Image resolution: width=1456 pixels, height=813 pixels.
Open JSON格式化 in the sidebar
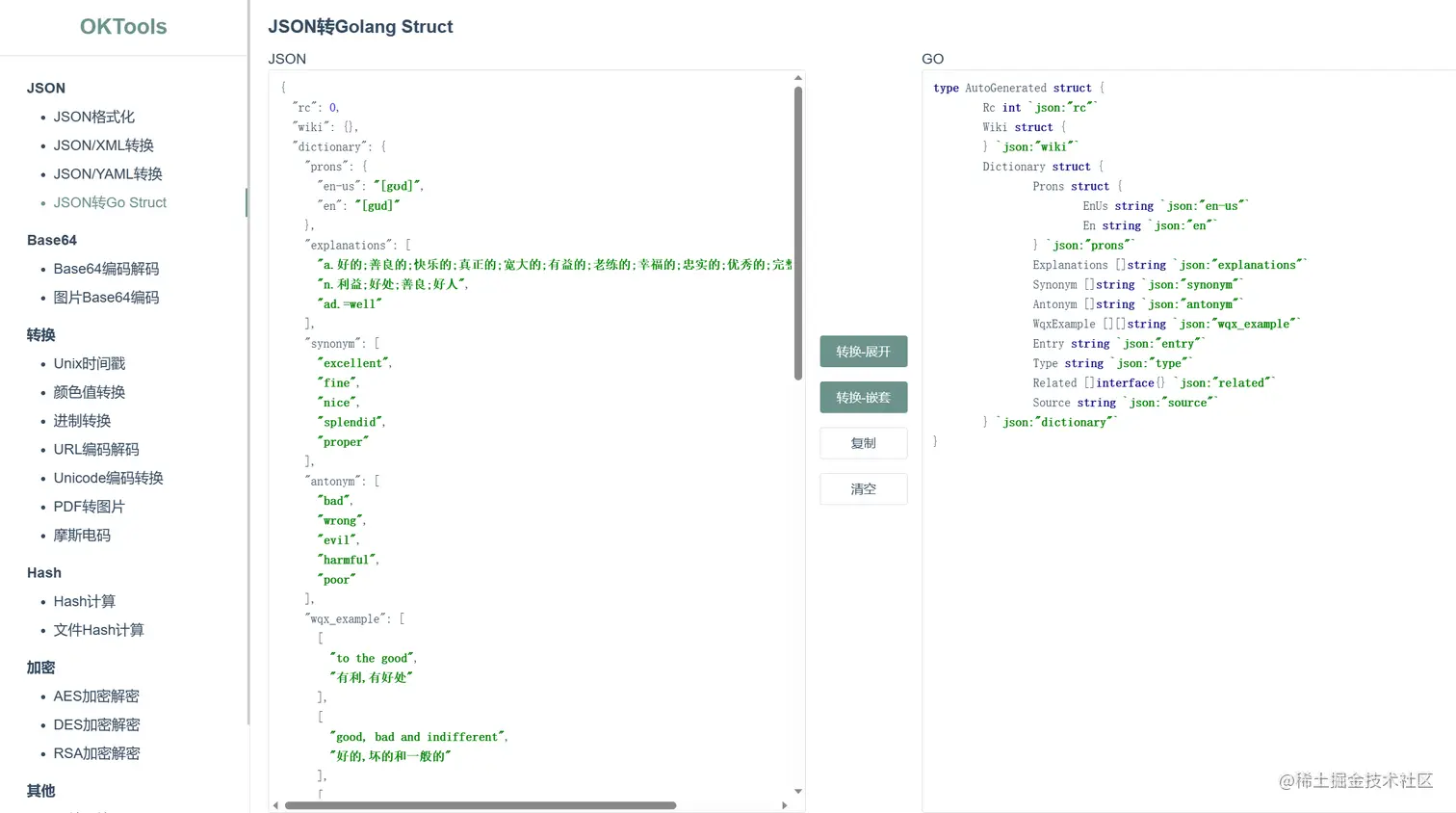(x=93, y=117)
